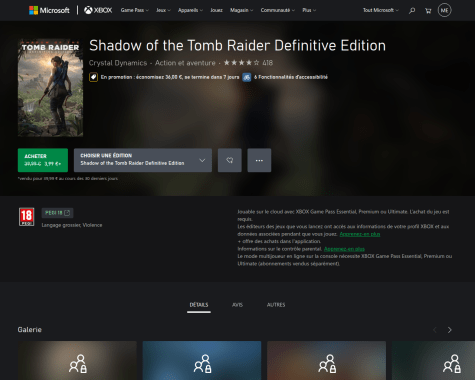Open the Xbox home logo
475x380 pixels.
[x=98, y=10]
